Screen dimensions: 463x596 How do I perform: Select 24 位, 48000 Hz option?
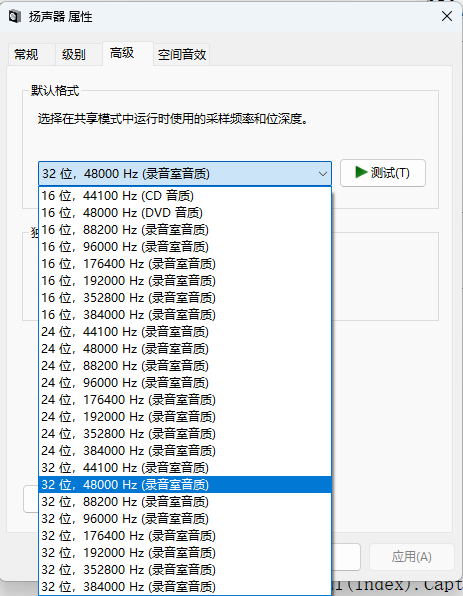tap(185, 349)
